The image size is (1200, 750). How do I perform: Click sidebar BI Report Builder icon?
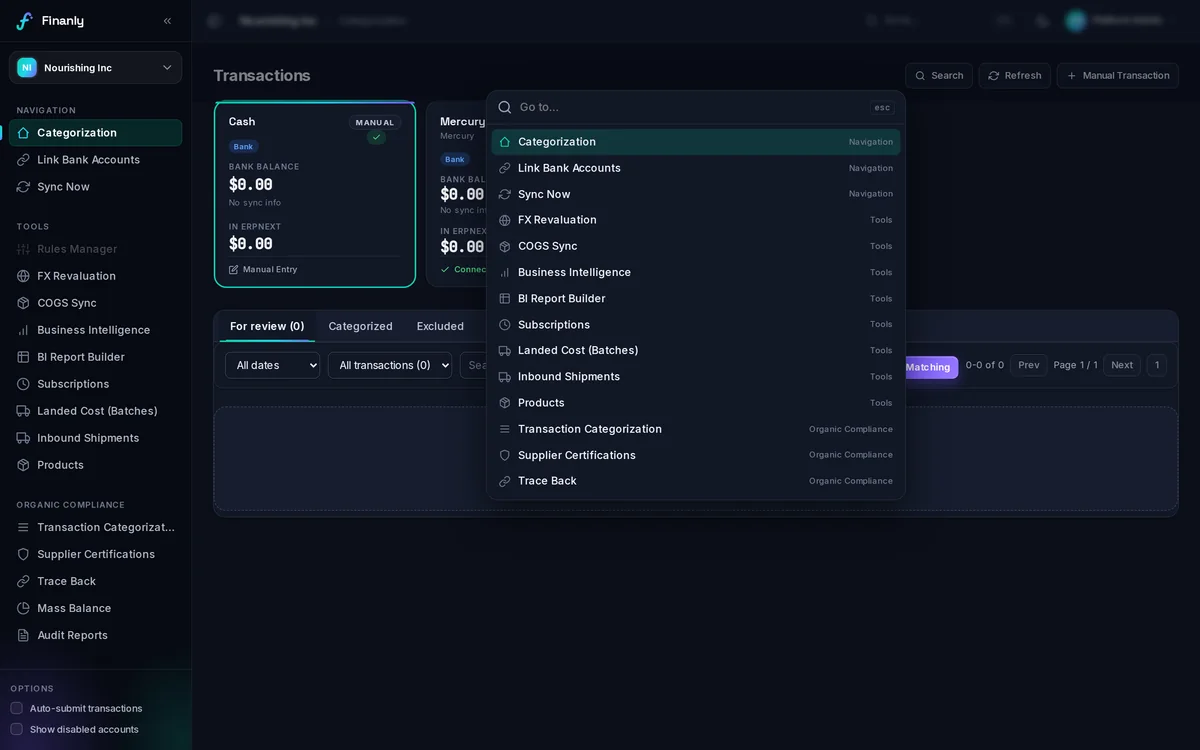(x=23, y=357)
